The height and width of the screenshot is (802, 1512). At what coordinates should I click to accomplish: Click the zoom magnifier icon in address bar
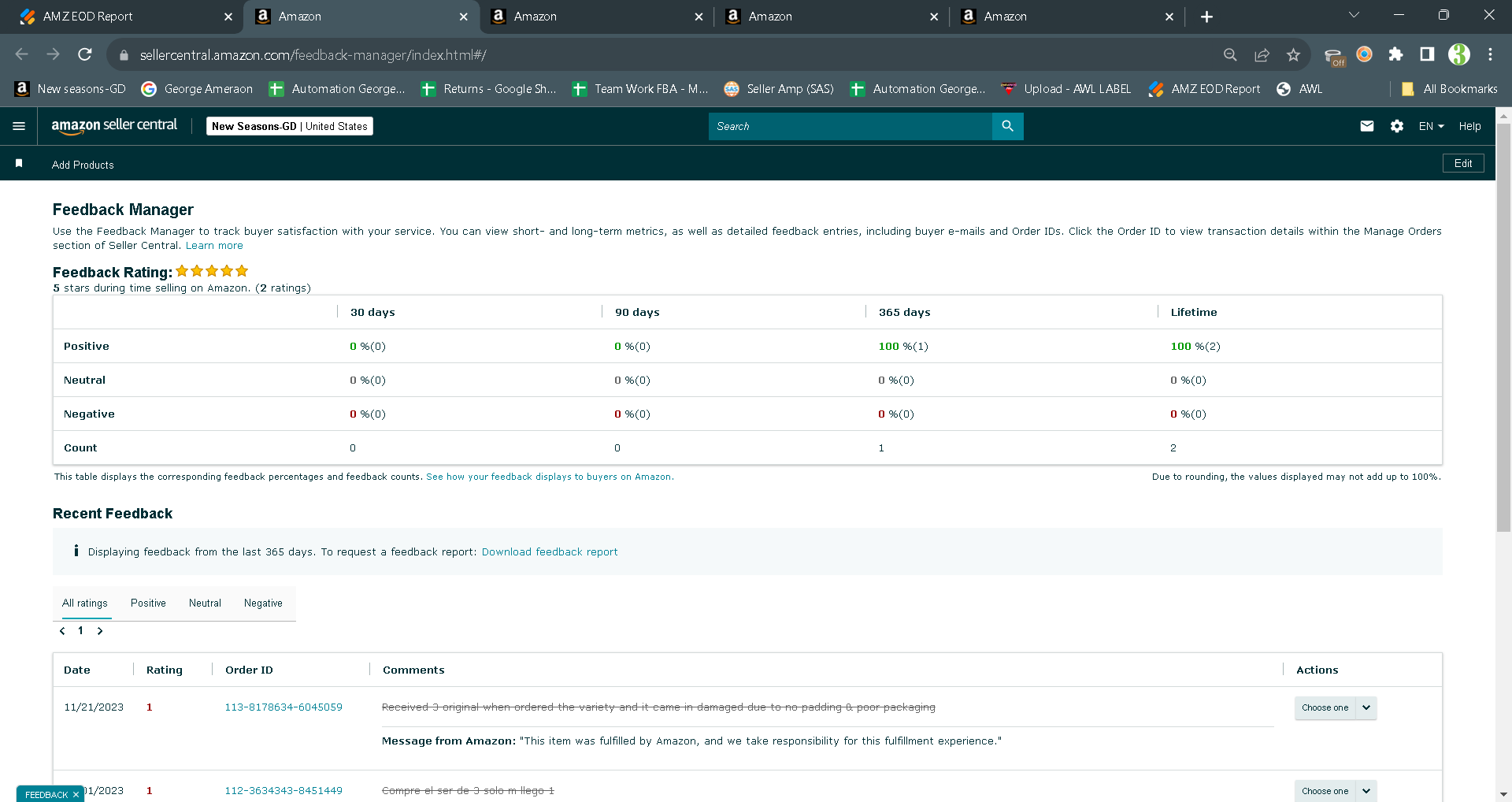point(1230,54)
